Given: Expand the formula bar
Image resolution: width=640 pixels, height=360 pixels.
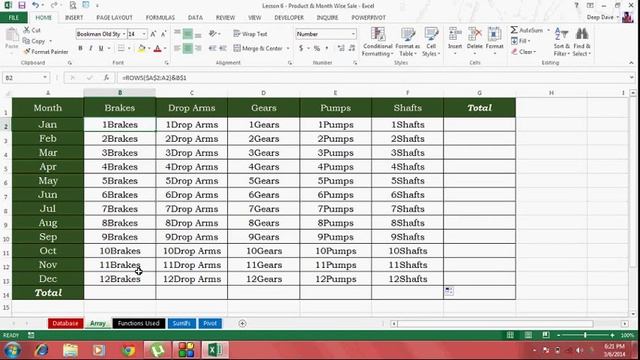Looking at the screenshot, I should 631,78.
